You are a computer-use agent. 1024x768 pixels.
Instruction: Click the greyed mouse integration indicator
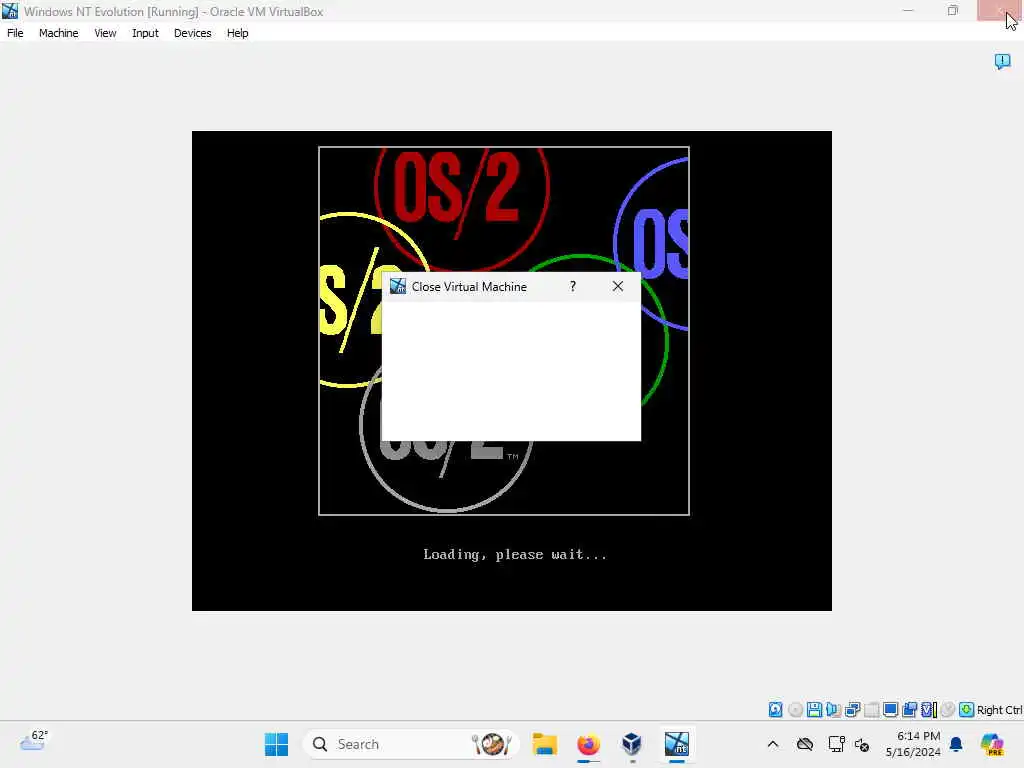point(948,709)
